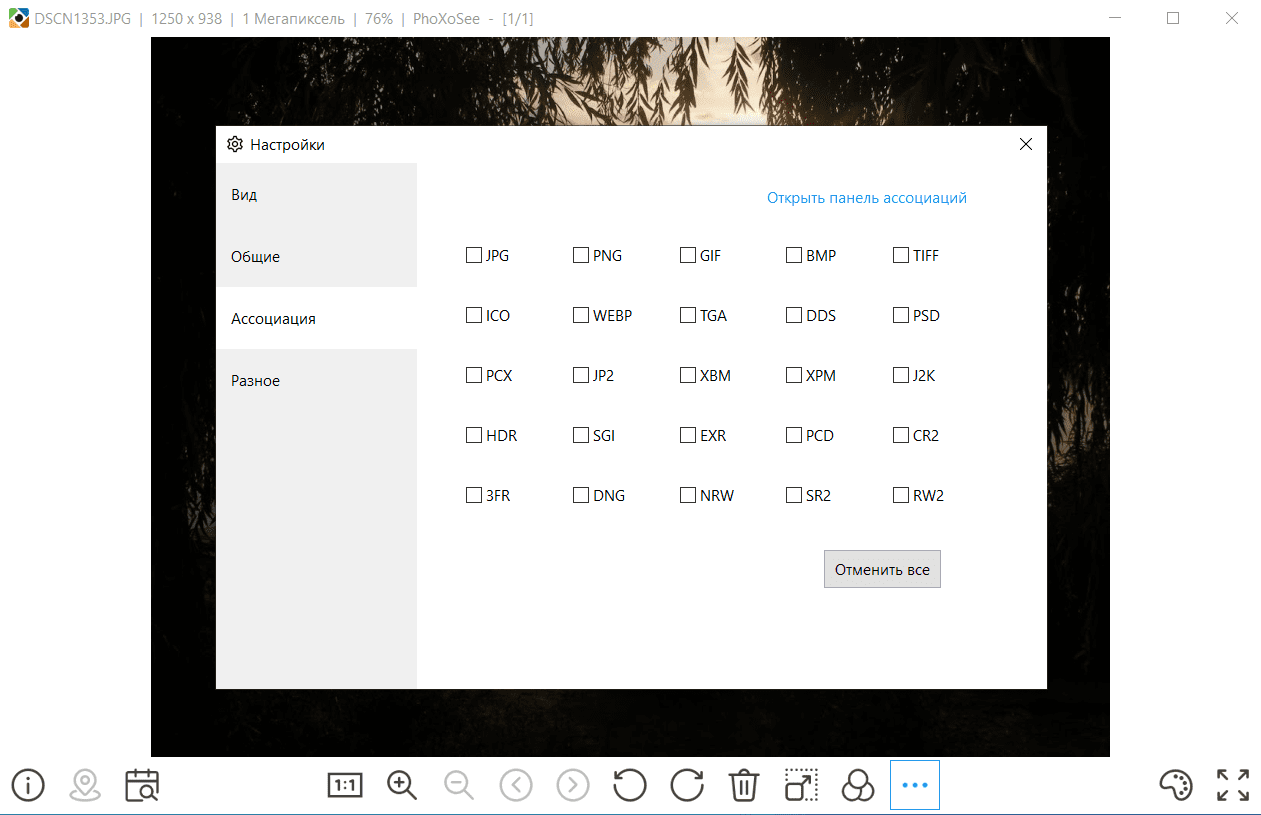The height and width of the screenshot is (815, 1261).
Task: Tick the 3FR checkbox
Action: [474, 495]
